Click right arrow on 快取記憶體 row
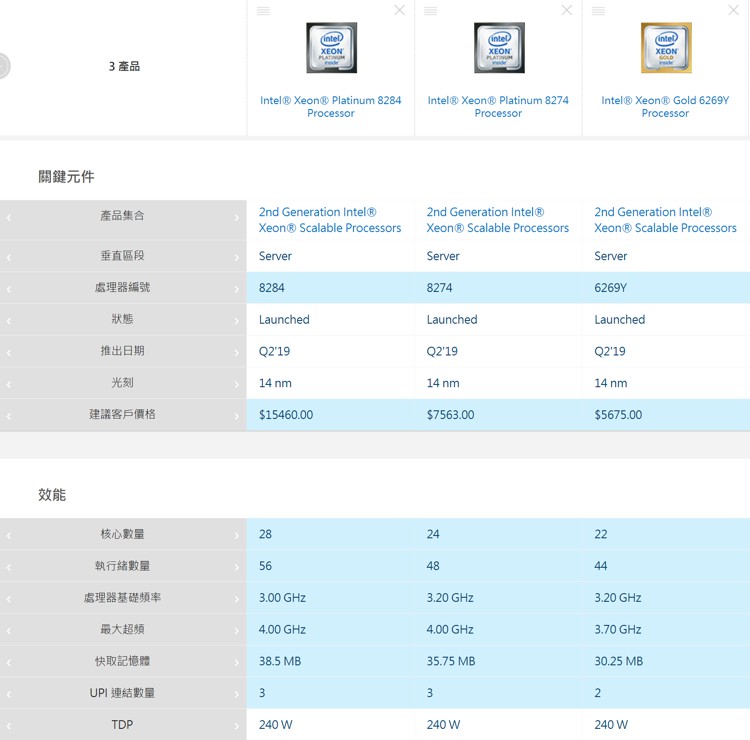 tap(237, 663)
